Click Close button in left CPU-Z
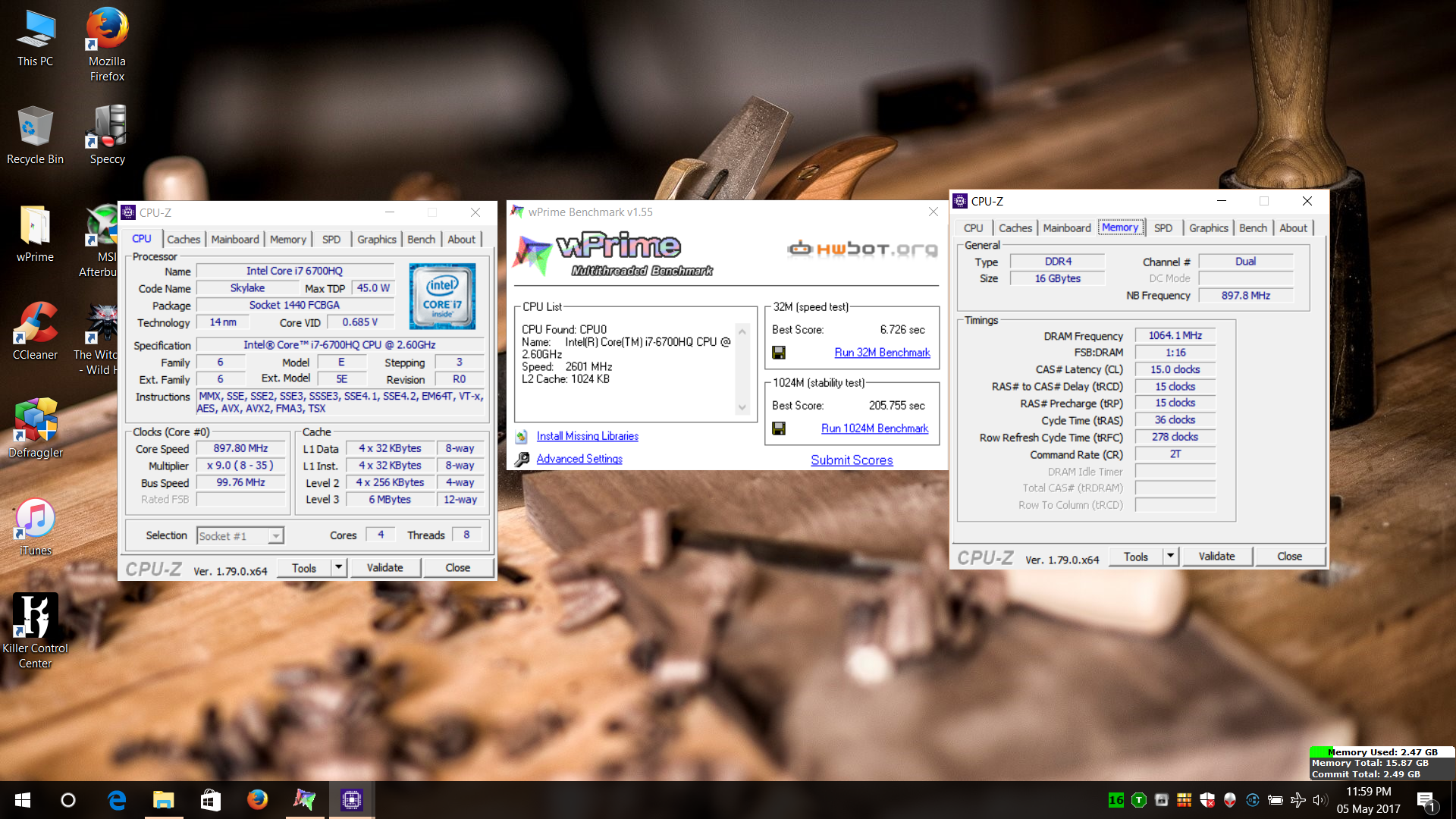This screenshot has width=1456, height=819. click(x=458, y=567)
